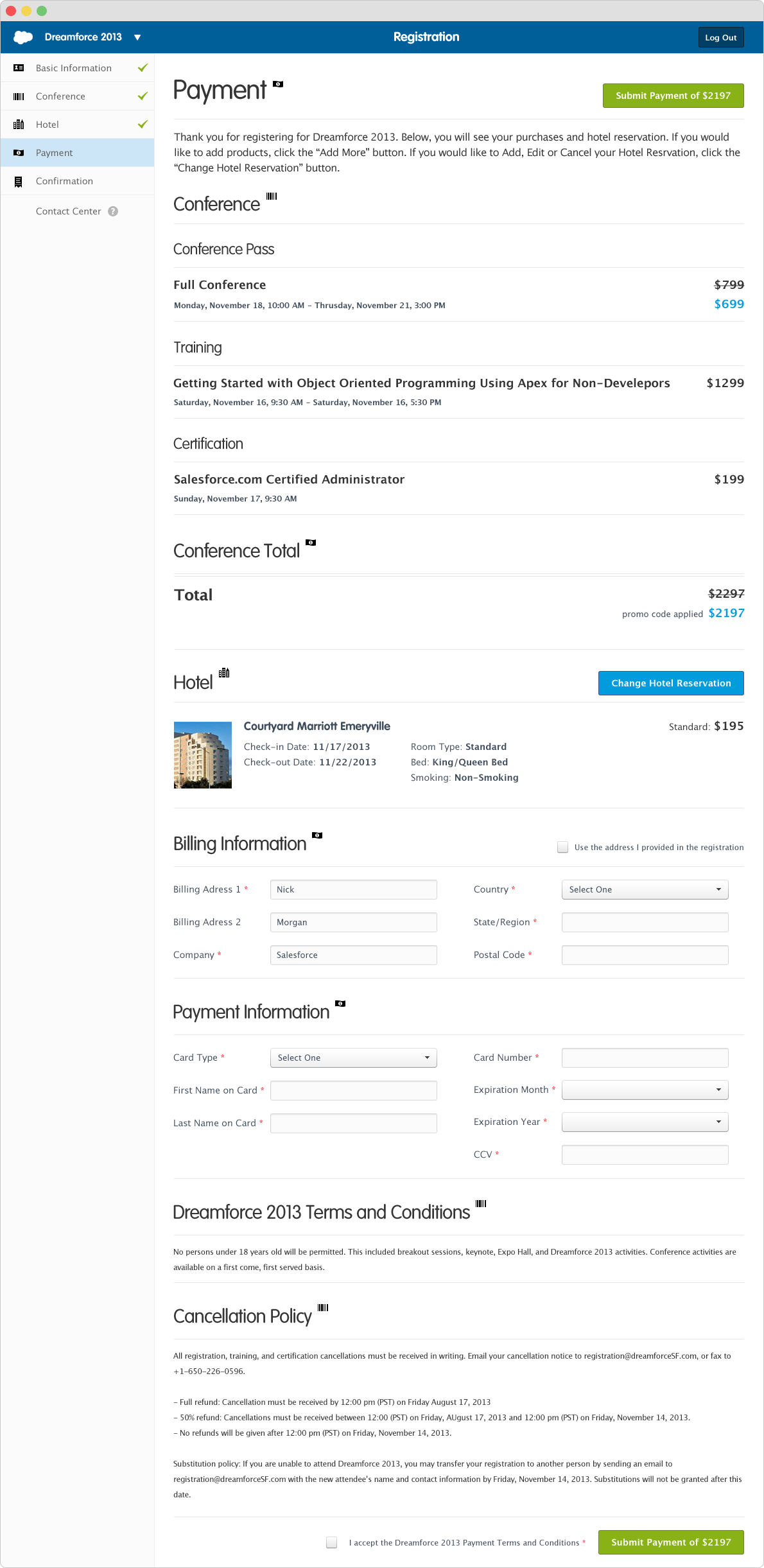Viewport: 764px width, 1568px height.
Task: Click the money icon beside Payment Information
Action: [340, 1004]
